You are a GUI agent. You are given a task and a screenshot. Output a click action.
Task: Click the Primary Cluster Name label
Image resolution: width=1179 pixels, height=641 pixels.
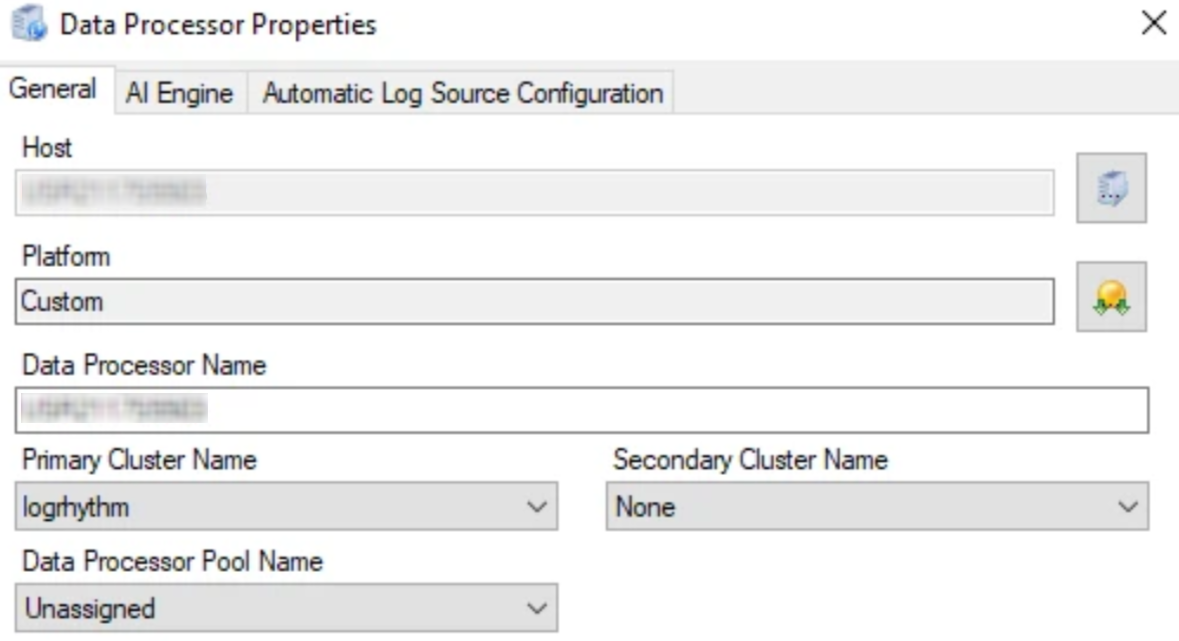pos(139,460)
